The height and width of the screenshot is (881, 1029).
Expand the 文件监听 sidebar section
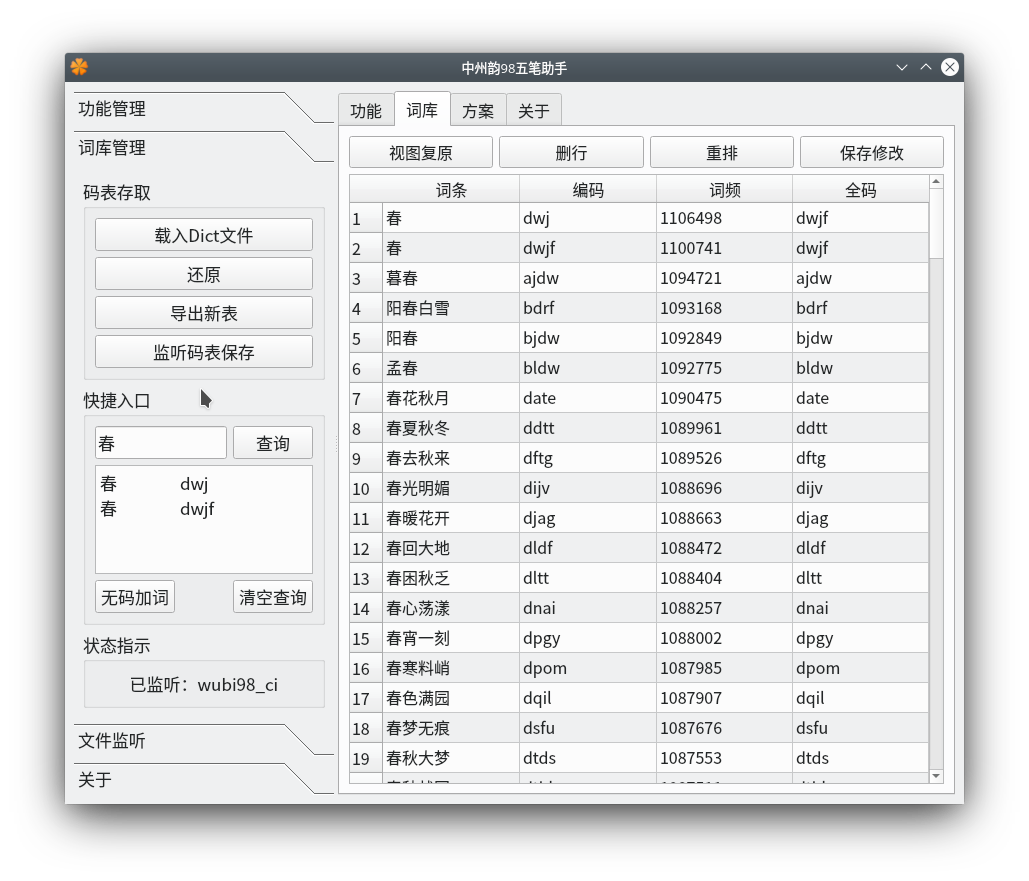pos(110,741)
